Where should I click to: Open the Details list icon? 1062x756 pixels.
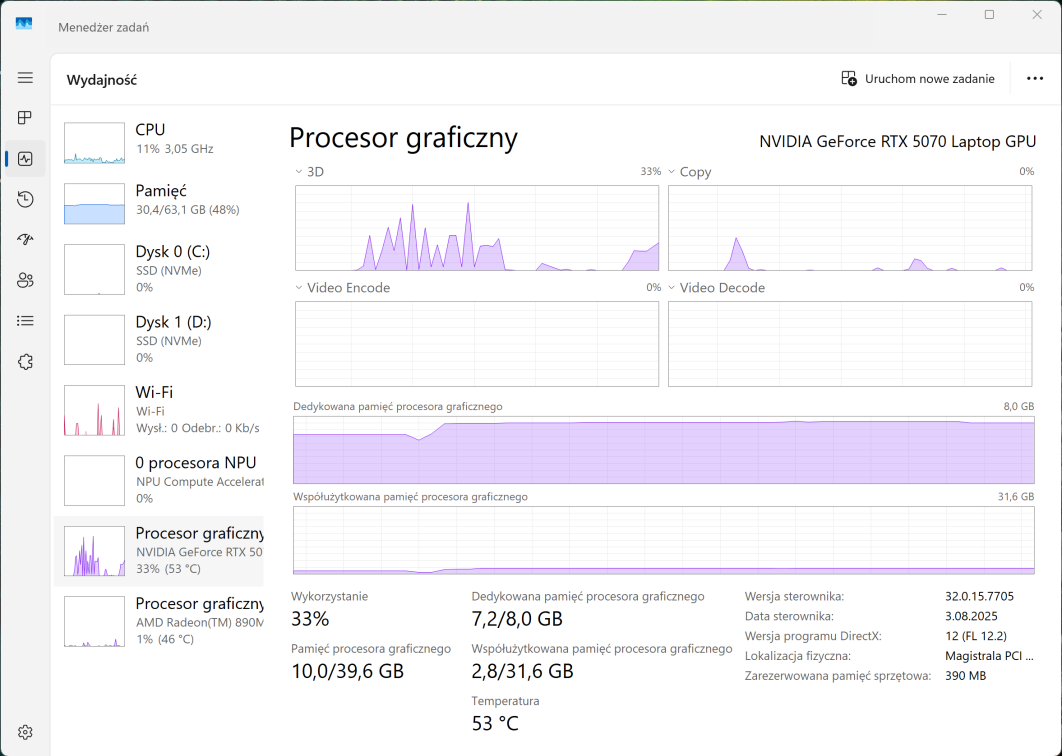(x=25, y=321)
